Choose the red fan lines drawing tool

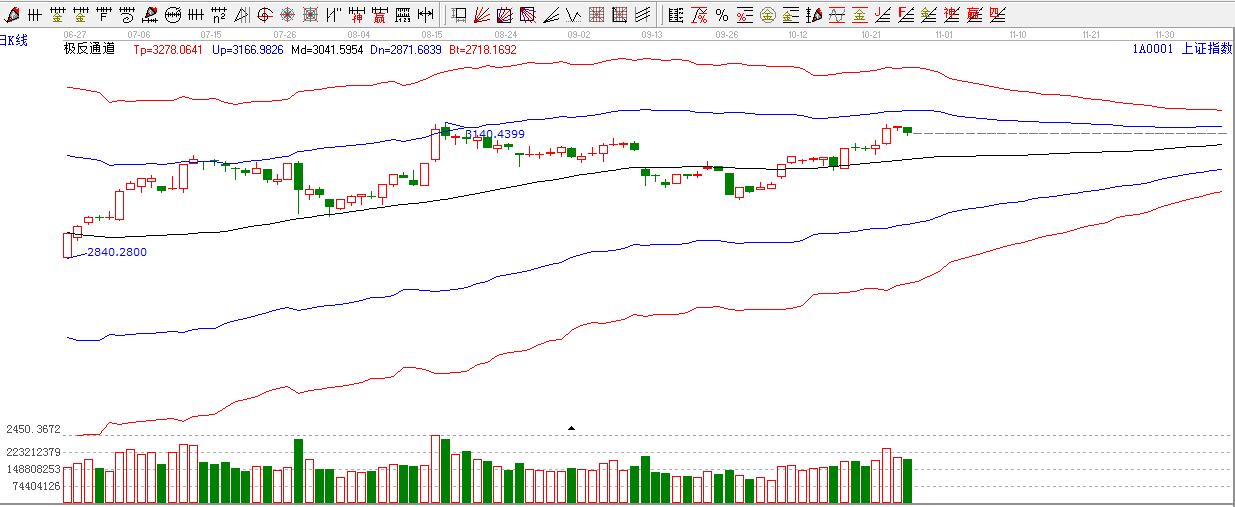click(481, 15)
